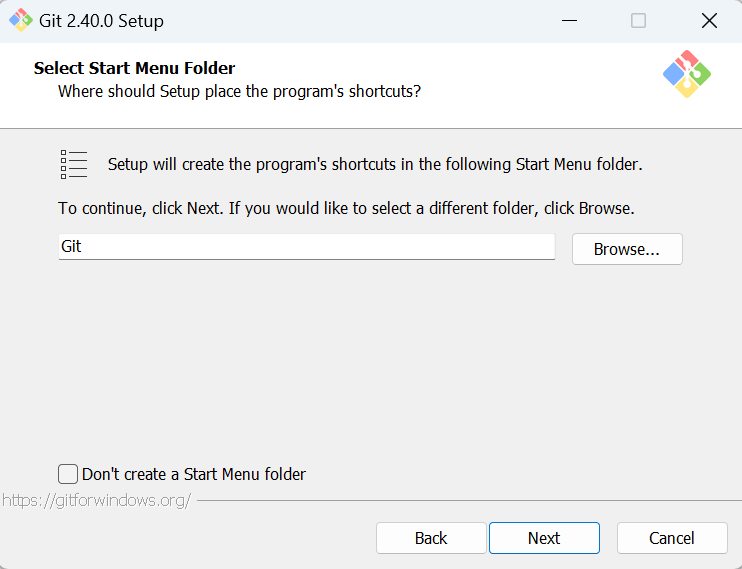Viewport: 742px width, 569px height.
Task: Proceed by pressing the Next button
Action: [x=544, y=538]
